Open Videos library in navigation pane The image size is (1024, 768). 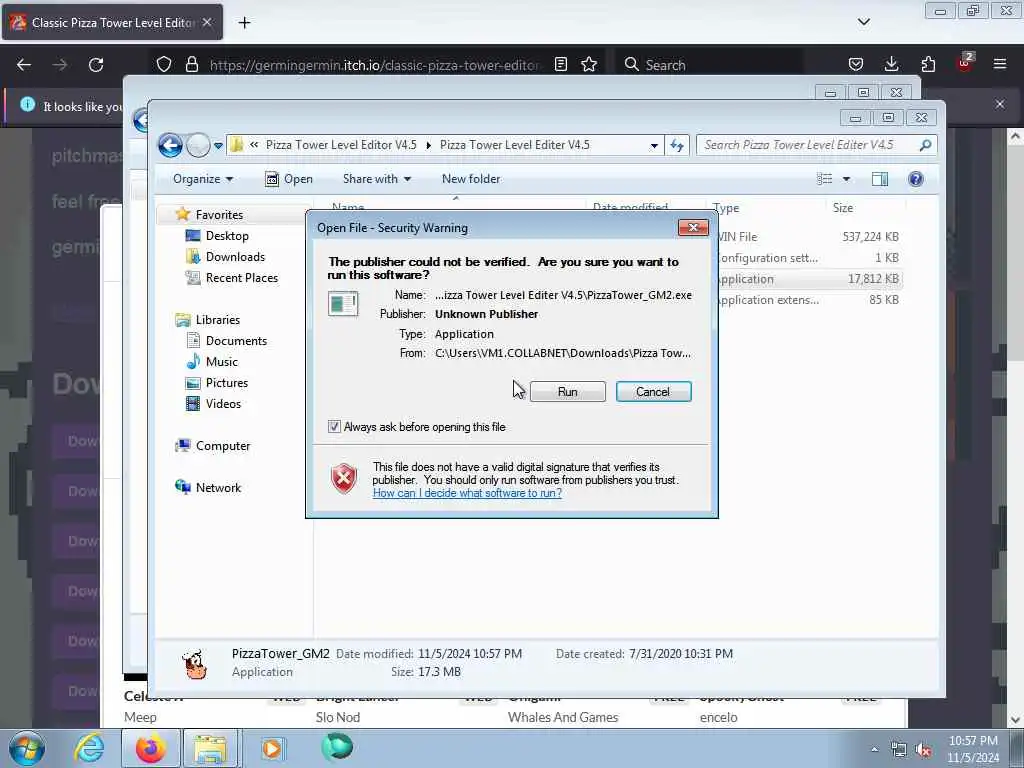click(x=223, y=404)
